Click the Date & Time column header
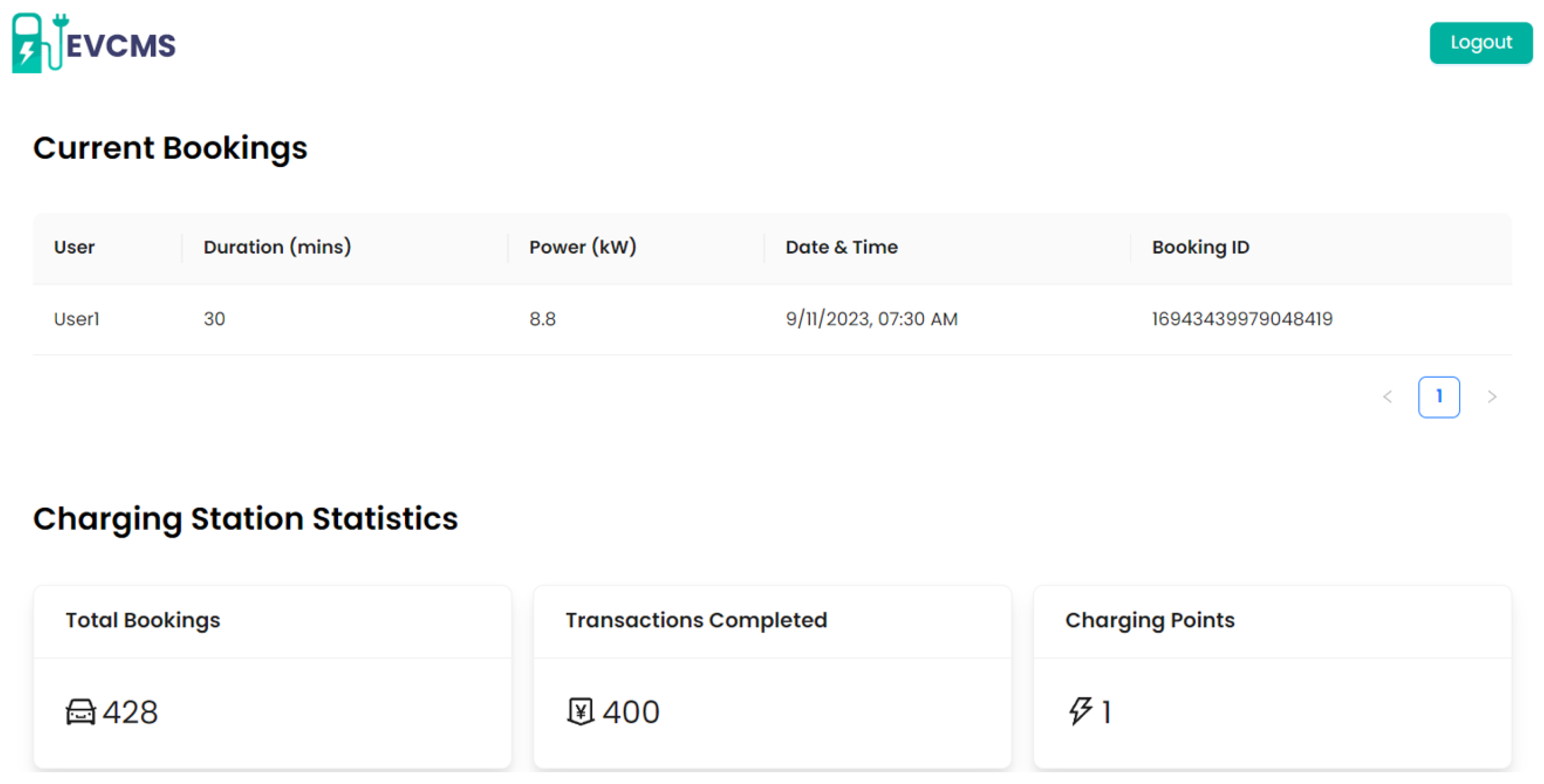1544x784 pixels. pyautogui.click(x=841, y=248)
